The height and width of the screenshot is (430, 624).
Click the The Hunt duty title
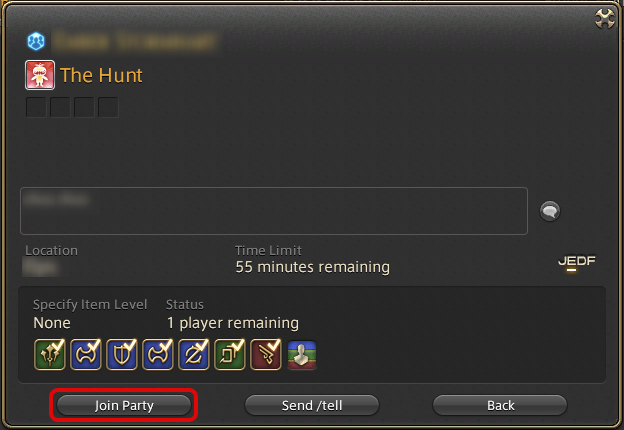101,75
